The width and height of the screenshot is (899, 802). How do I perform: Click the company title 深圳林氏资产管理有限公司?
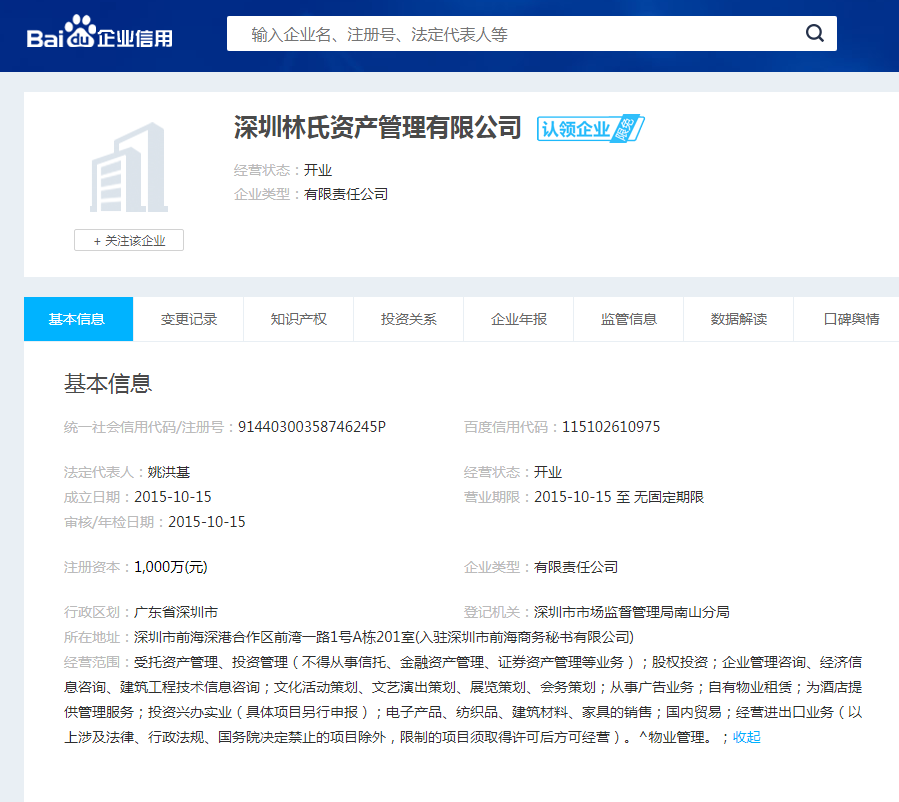point(378,128)
